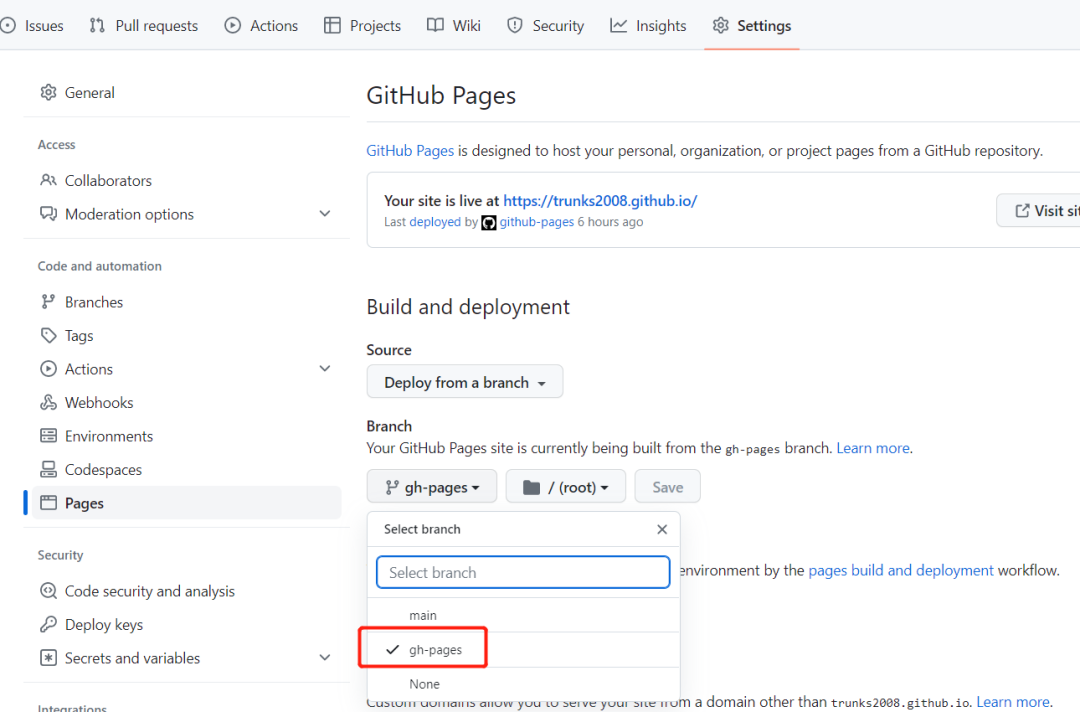
Task: Open the / (root) folder dropdown
Action: (x=565, y=486)
